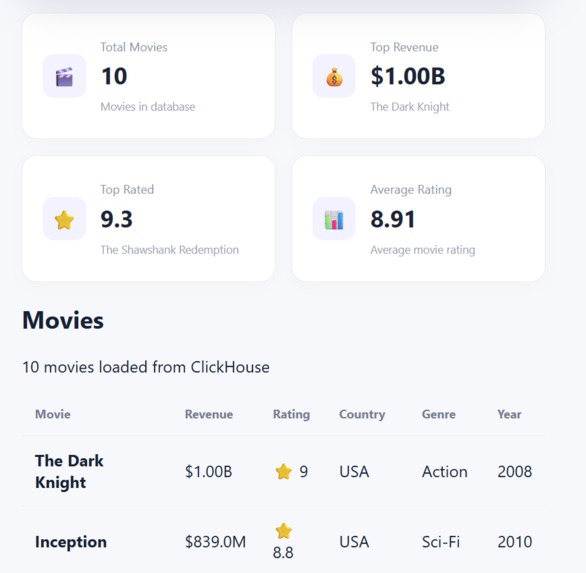Select The Dark Knight title in the table
Screen dimensions: 586x573
[x=69, y=471]
